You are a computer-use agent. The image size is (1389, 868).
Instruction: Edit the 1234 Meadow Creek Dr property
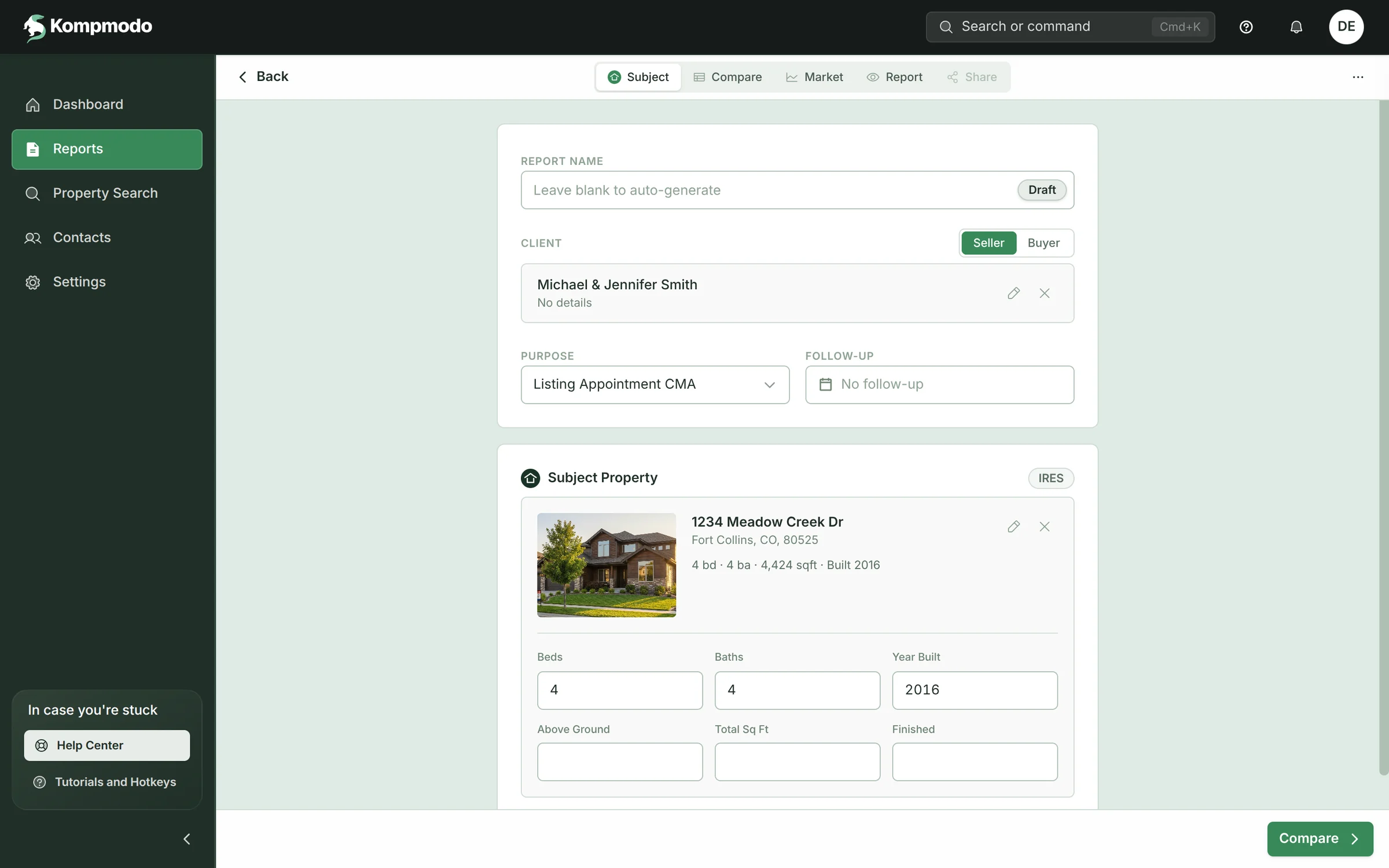(x=1013, y=527)
